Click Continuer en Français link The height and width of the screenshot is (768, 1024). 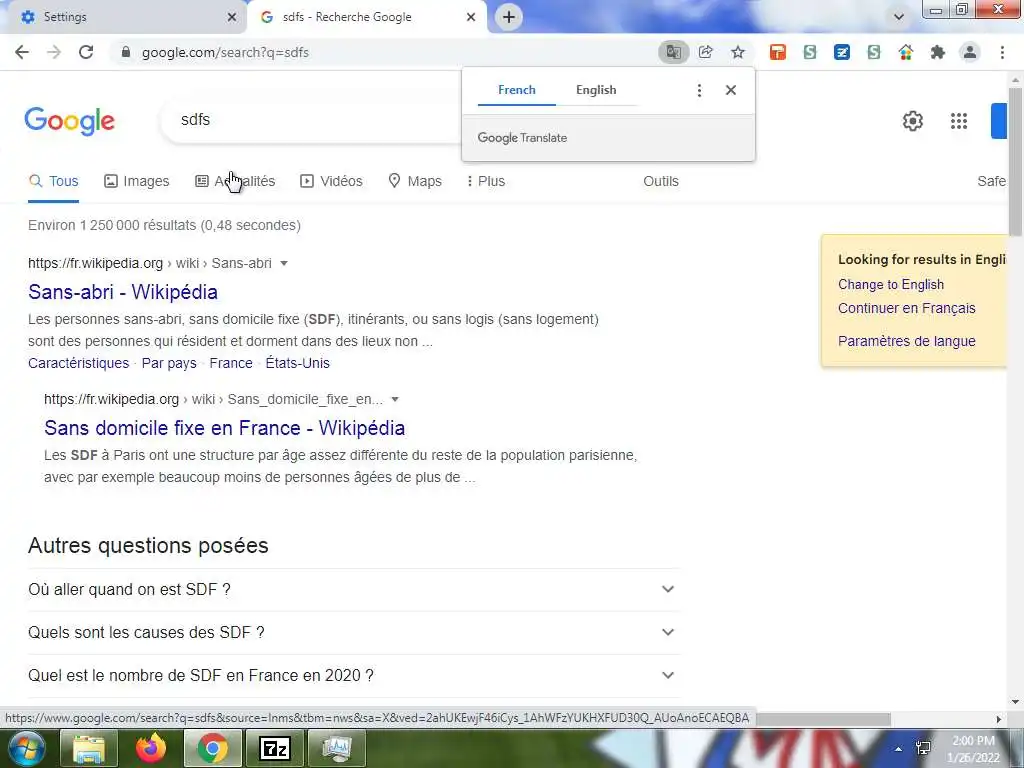(x=906, y=308)
